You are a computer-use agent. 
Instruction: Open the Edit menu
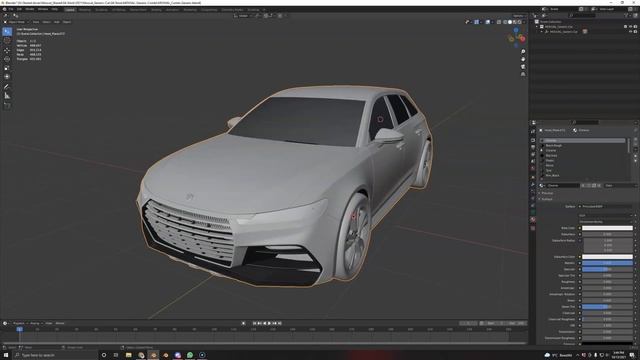(19, 9)
